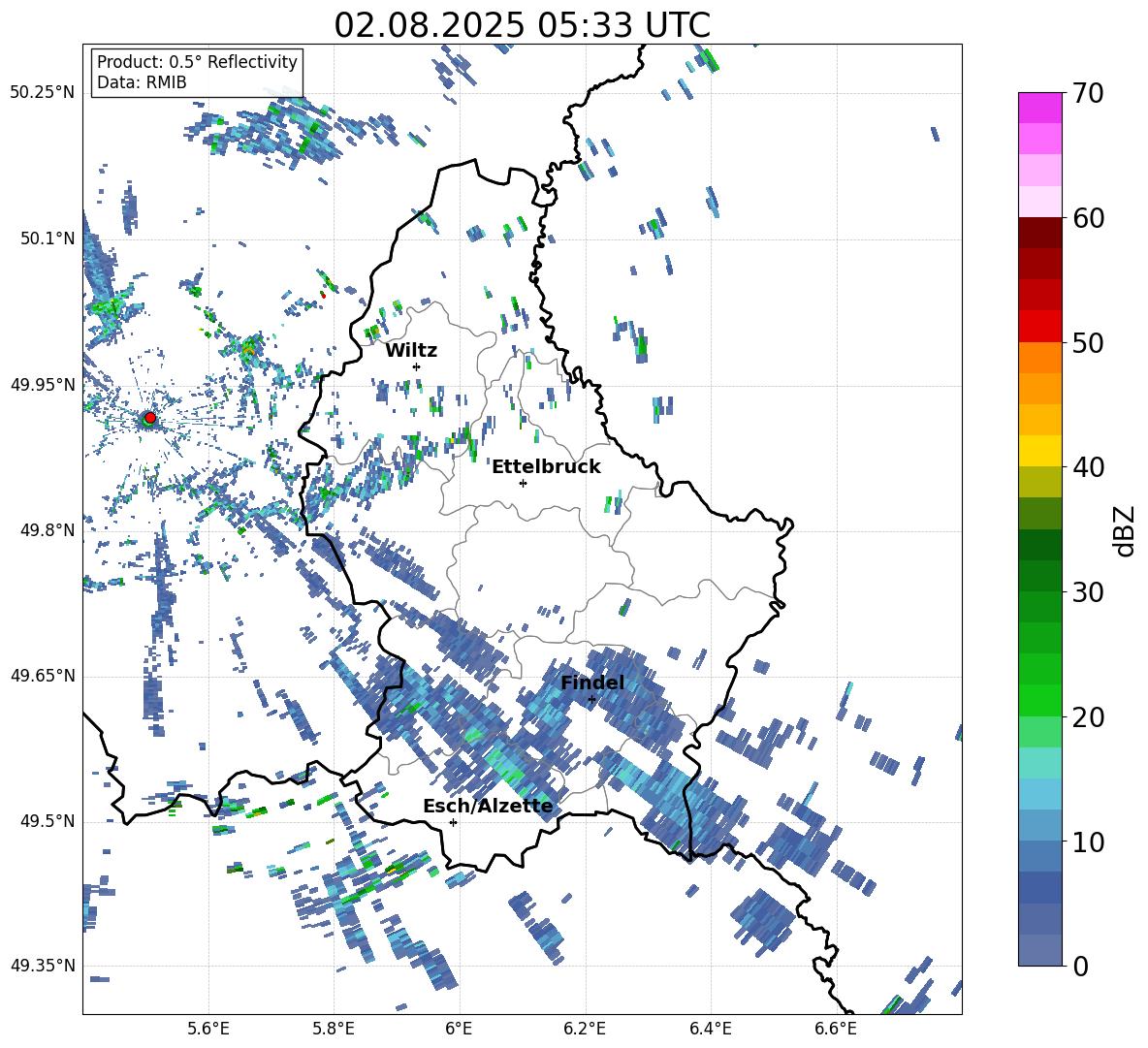Click the 49.8°N latitude label

(47, 530)
